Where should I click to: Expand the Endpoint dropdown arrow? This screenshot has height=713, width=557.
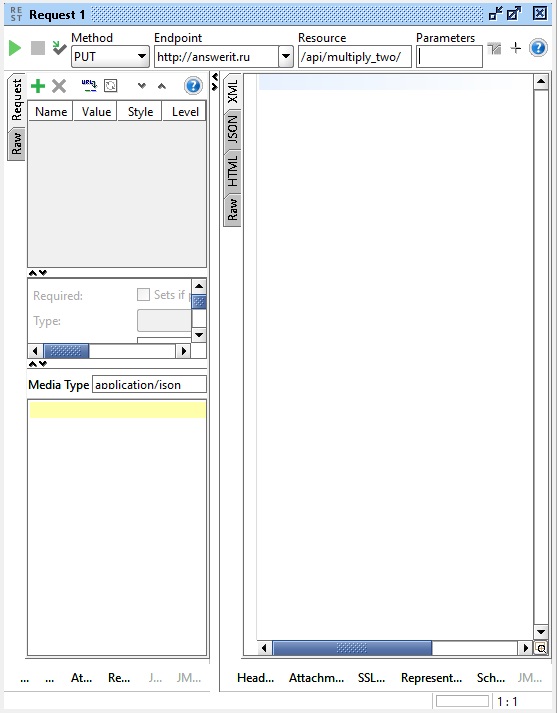(286, 57)
